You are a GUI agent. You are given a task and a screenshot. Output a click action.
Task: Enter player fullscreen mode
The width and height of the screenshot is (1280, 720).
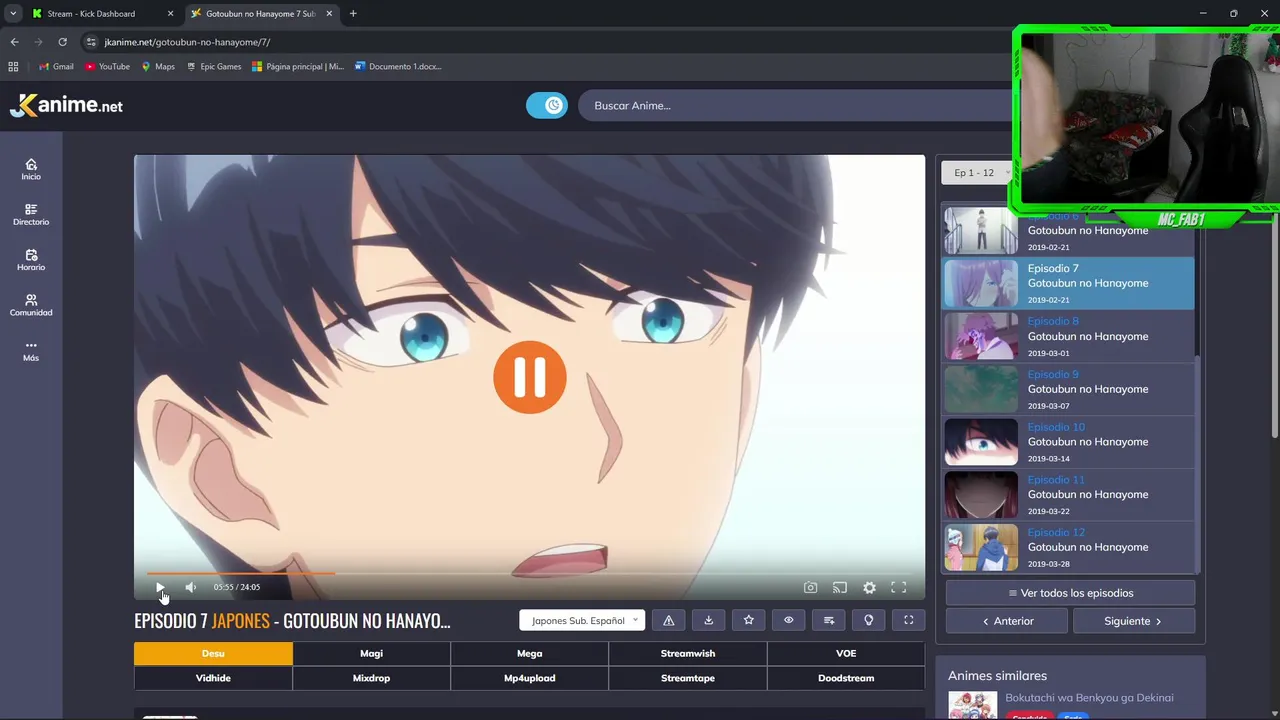click(x=898, y=588)
